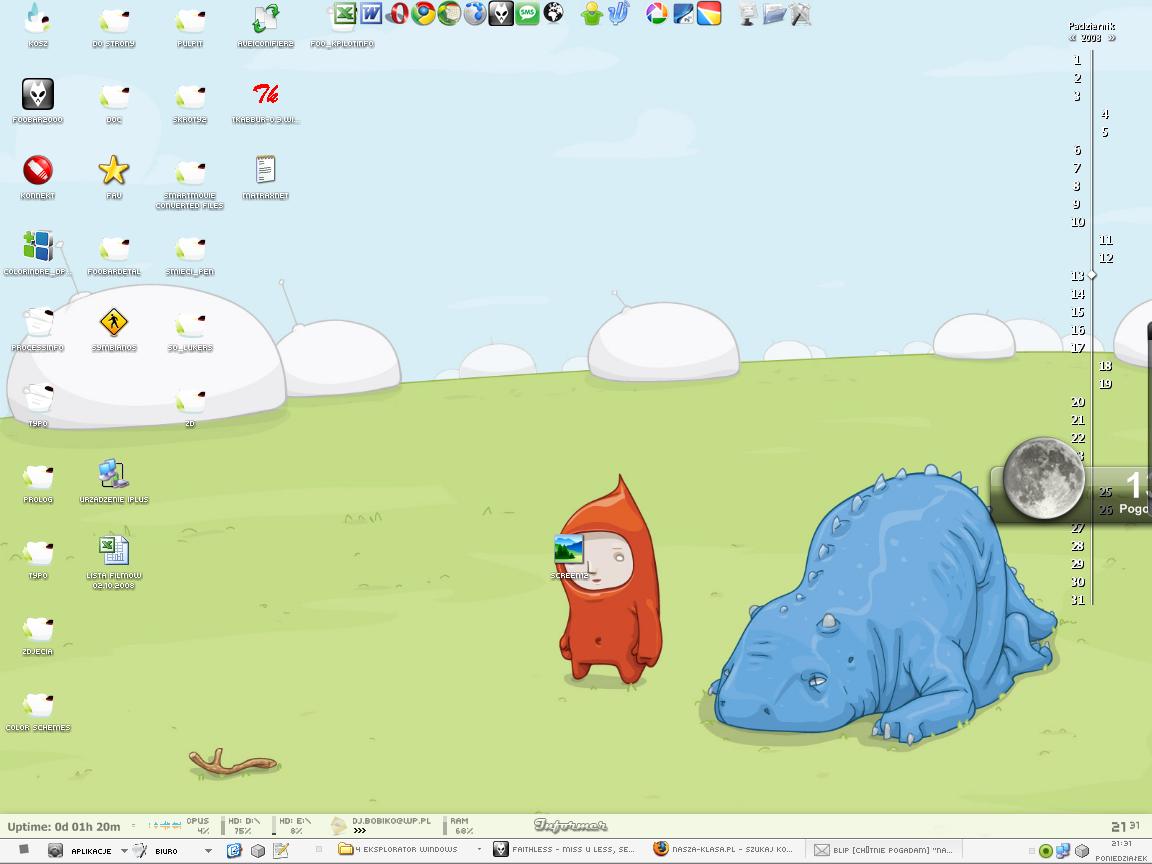Launch Word from the top dock
This screenshot has height=864, width=1152.
coord(371,13)
